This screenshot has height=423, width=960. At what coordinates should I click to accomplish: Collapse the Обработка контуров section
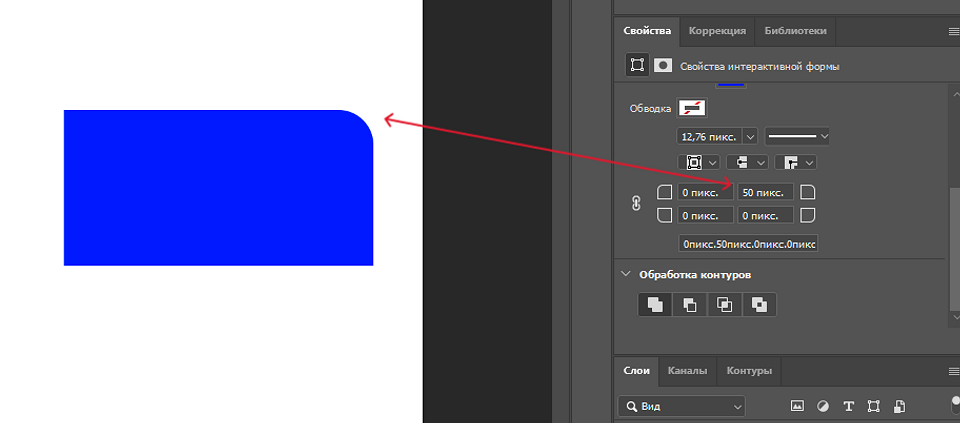coord(626,274)
